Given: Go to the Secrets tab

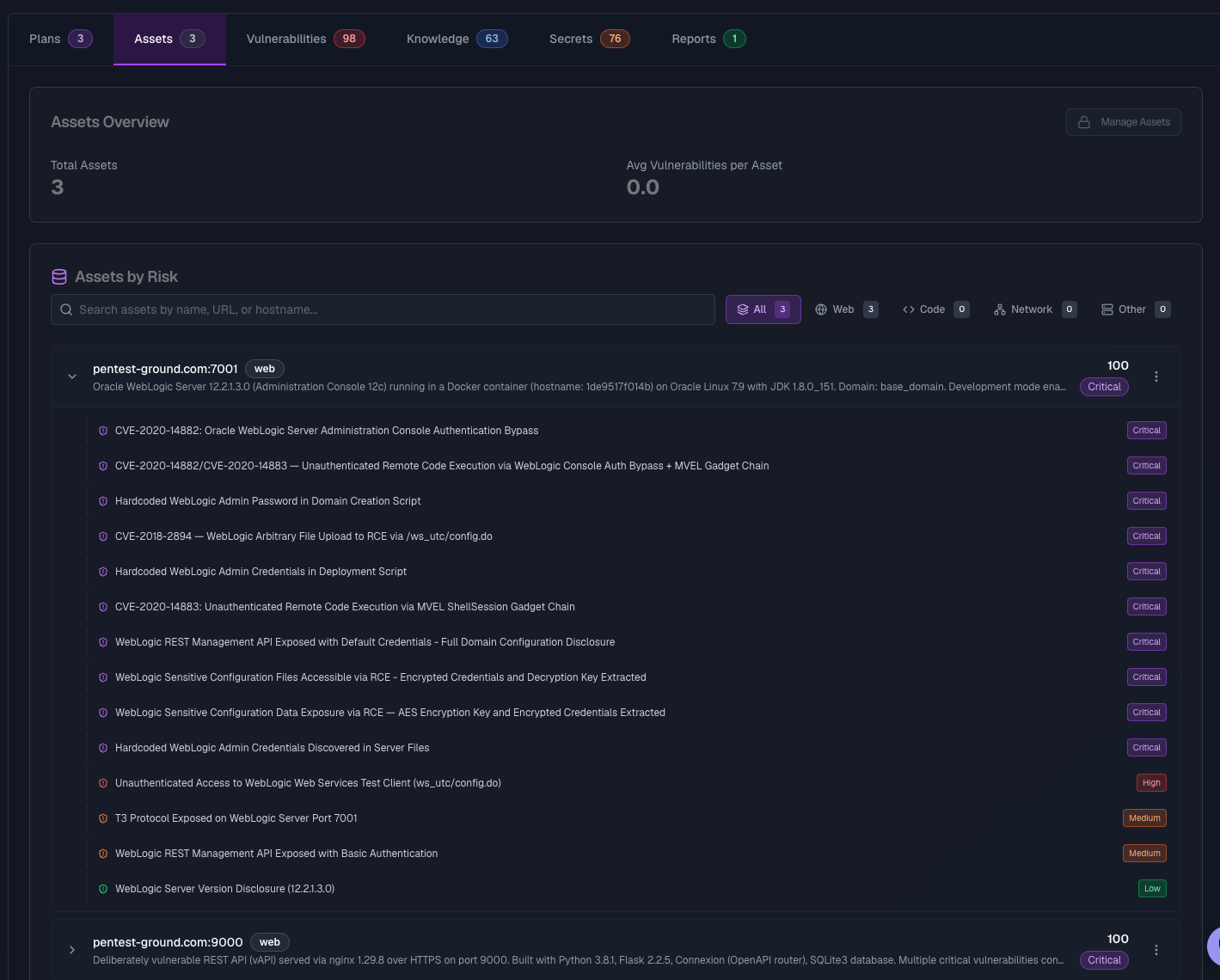Looking at the screenshot, I should (x=589, y=39).
